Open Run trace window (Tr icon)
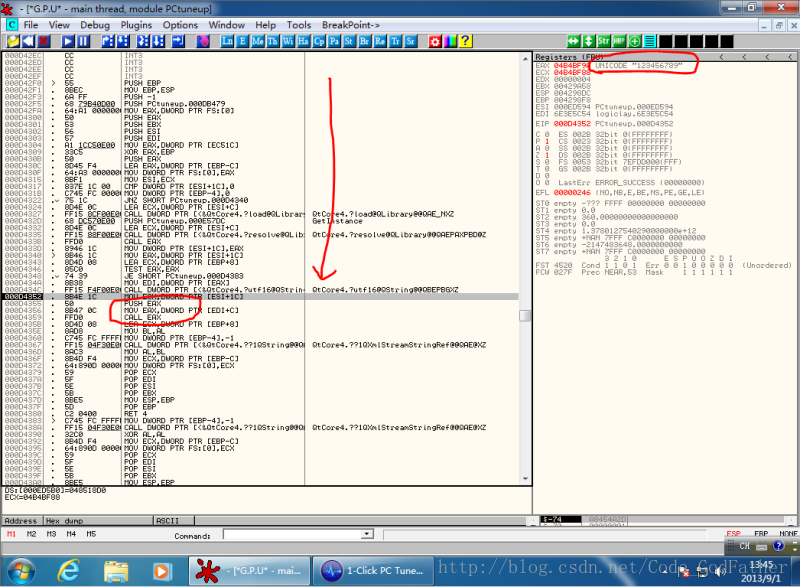 [x=395, y=41]
